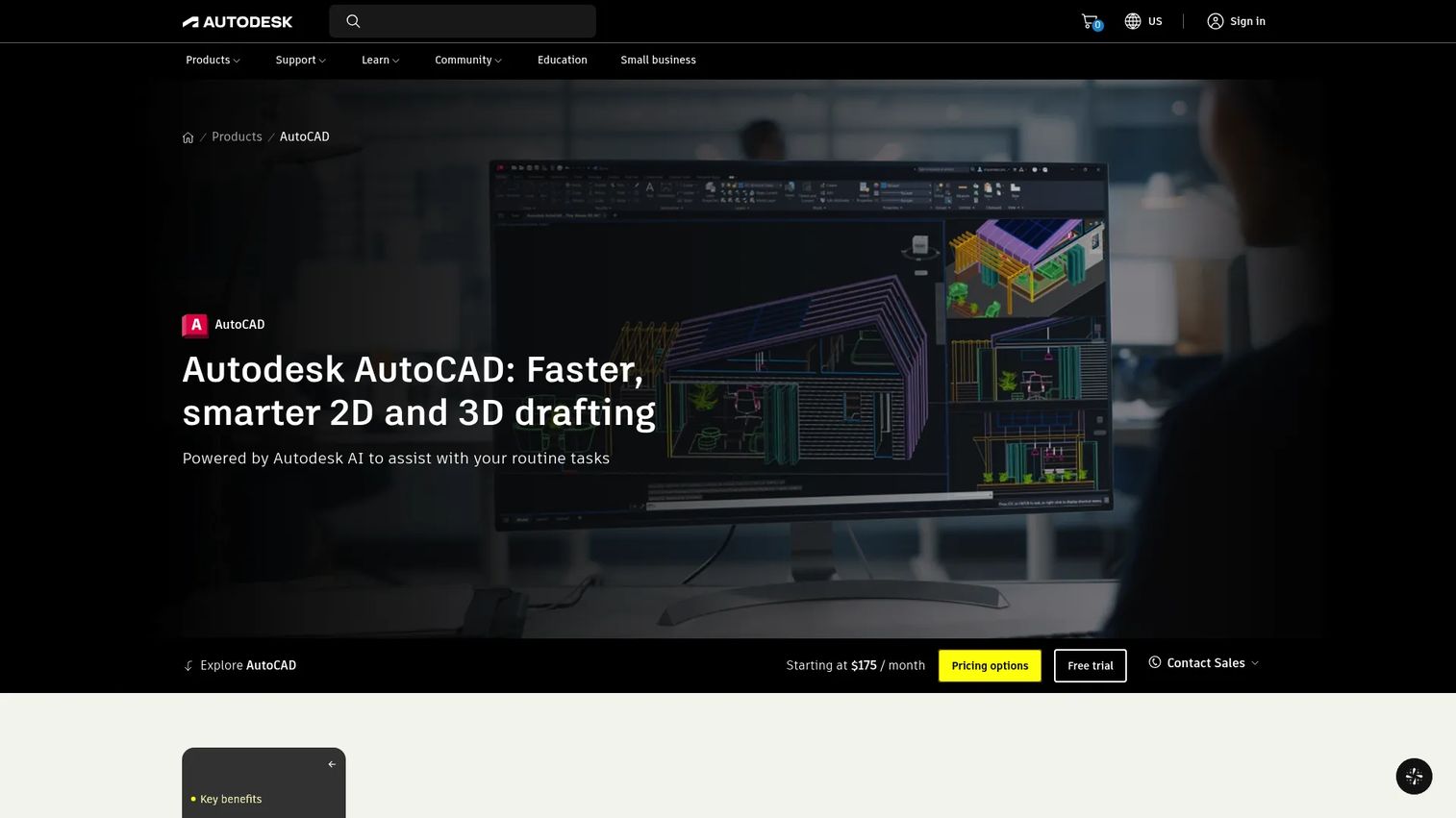Click the Pricing options button
Viewport: 1456px width, 818px height.
tap(990, 666)
